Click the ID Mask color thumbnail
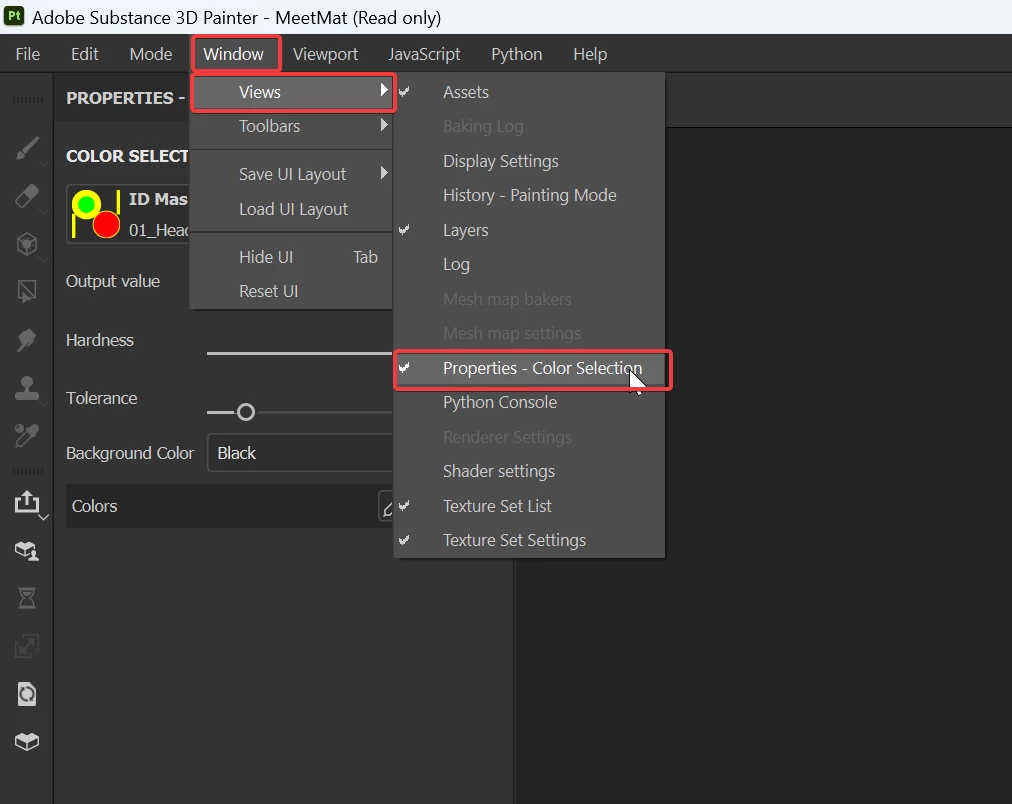The width and height of the screenshot is (1012, 804). pos(96,214)
